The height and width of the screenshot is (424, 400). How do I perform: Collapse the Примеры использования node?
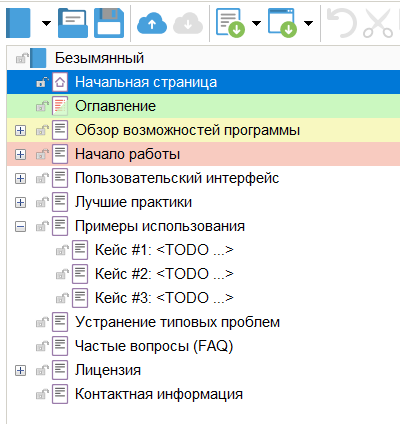(x=20, y=227)
